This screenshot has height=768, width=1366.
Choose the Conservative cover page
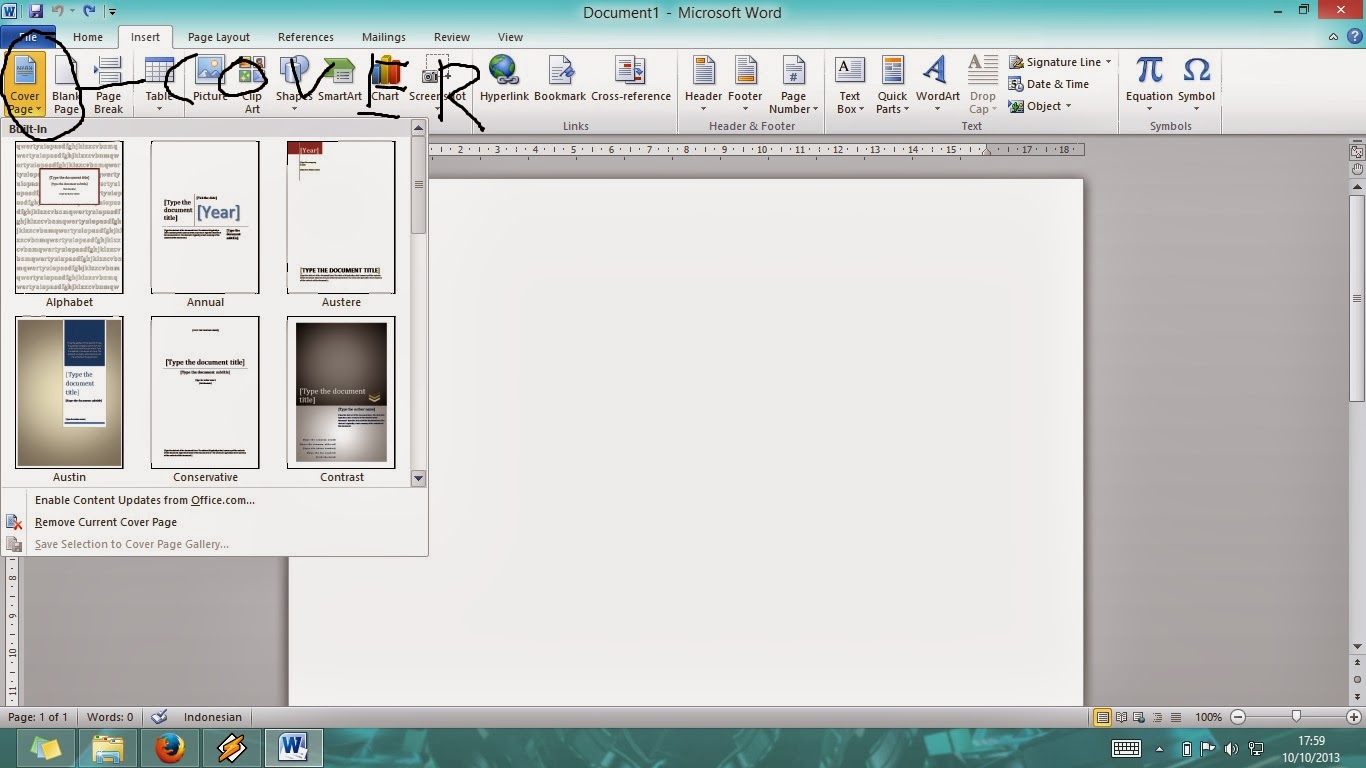tap(205, 400)
